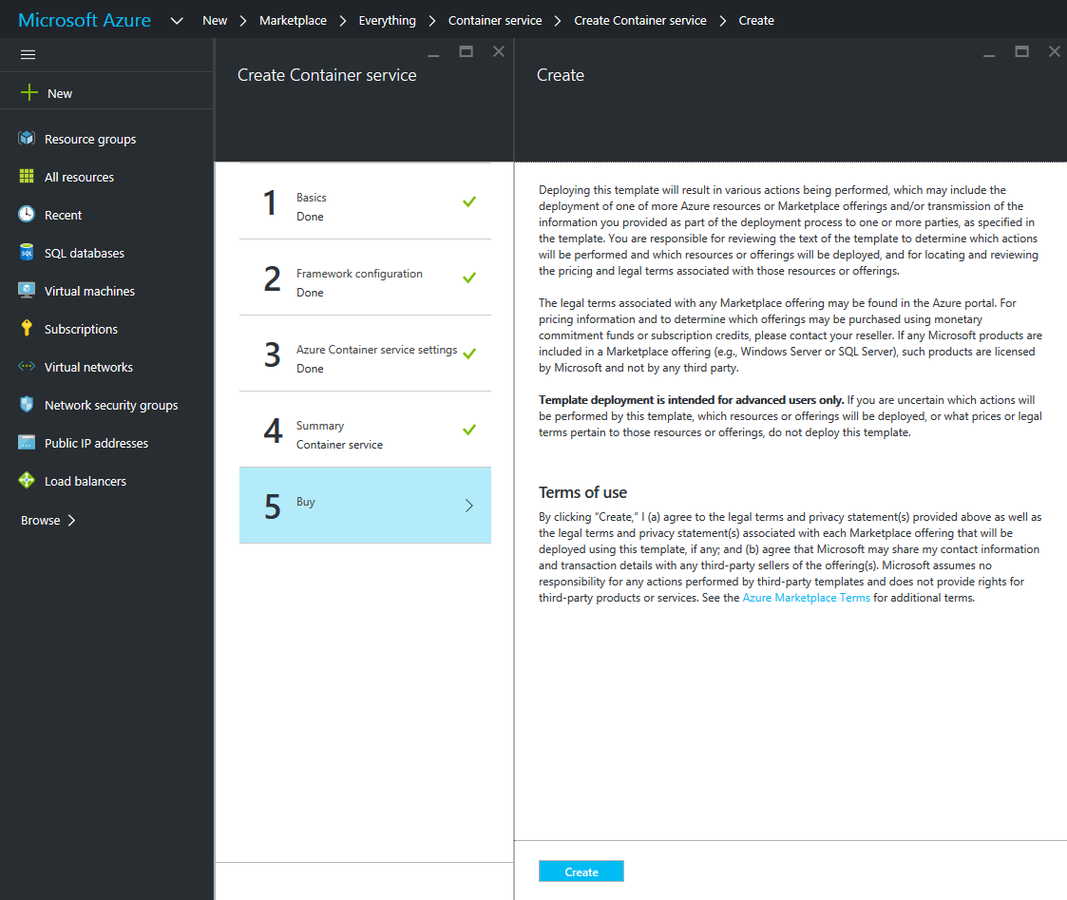Click the checkmark for Framework configuration
This screenshot has width=1067, height=900.
(469, 278)
